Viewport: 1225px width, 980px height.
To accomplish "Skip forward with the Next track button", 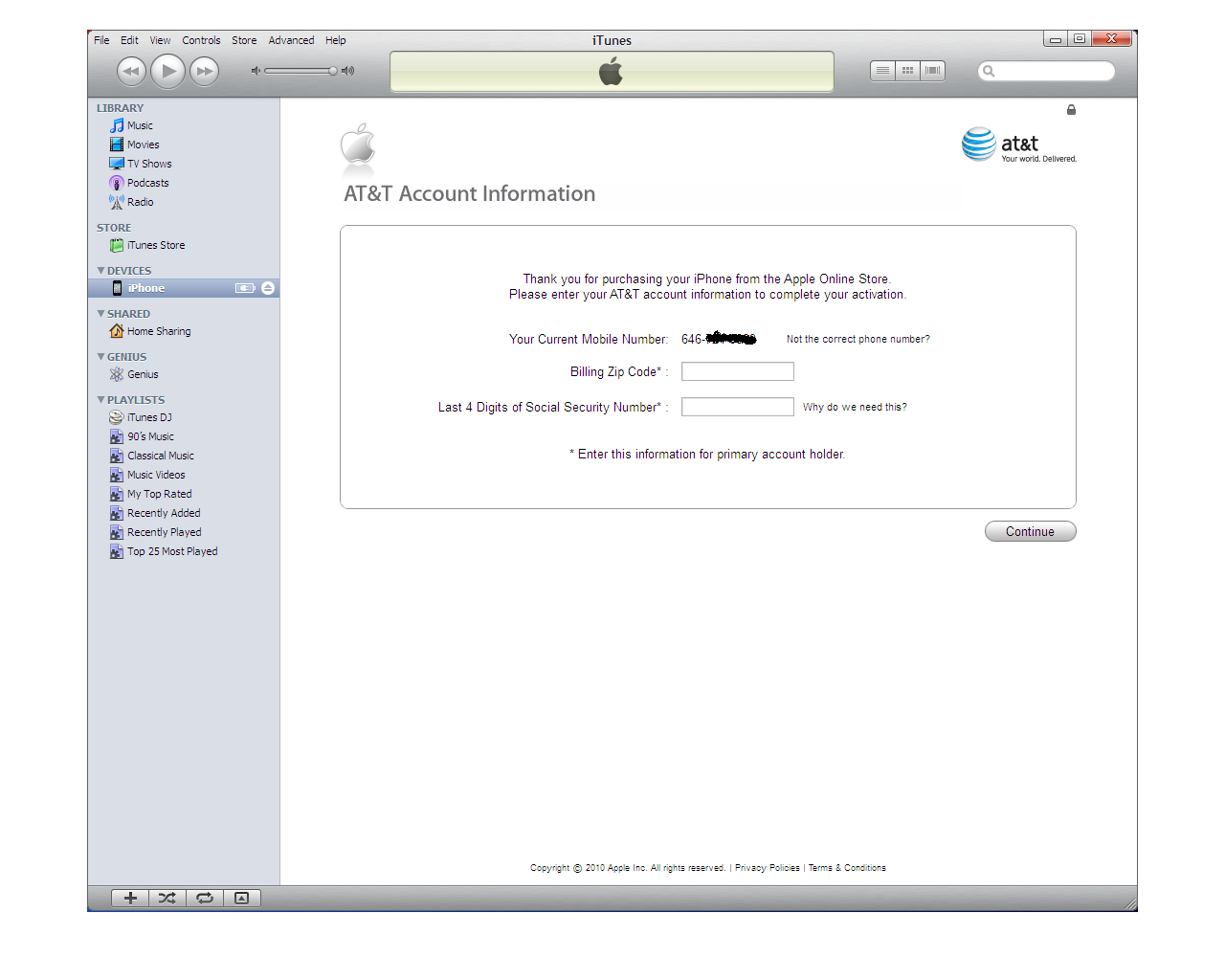I will (x=204, y=71).
